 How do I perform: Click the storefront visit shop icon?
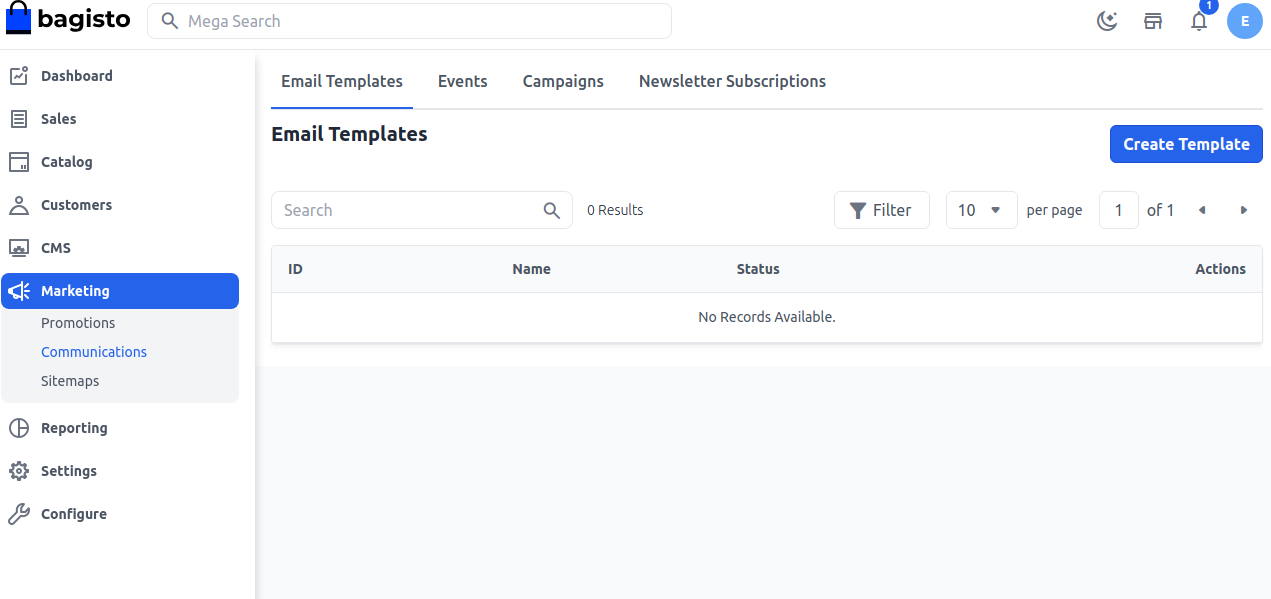coord(1153,21)
